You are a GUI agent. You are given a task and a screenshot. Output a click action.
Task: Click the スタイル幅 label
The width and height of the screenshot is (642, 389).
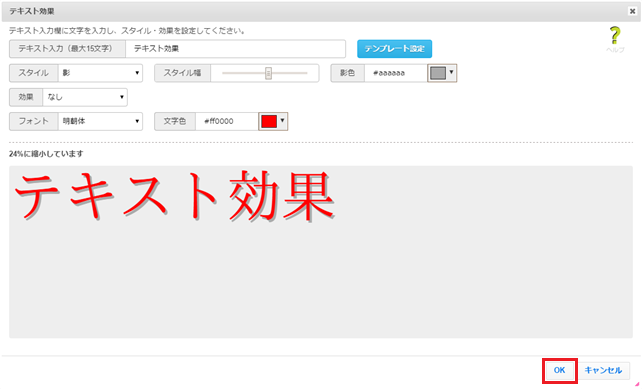pyautogui.click(x=183, y=73)
